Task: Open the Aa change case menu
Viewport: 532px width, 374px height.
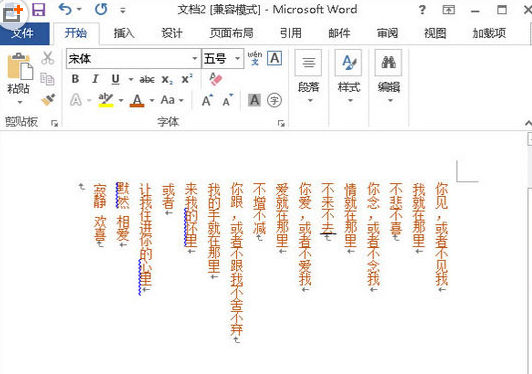Action: (172, 100)
